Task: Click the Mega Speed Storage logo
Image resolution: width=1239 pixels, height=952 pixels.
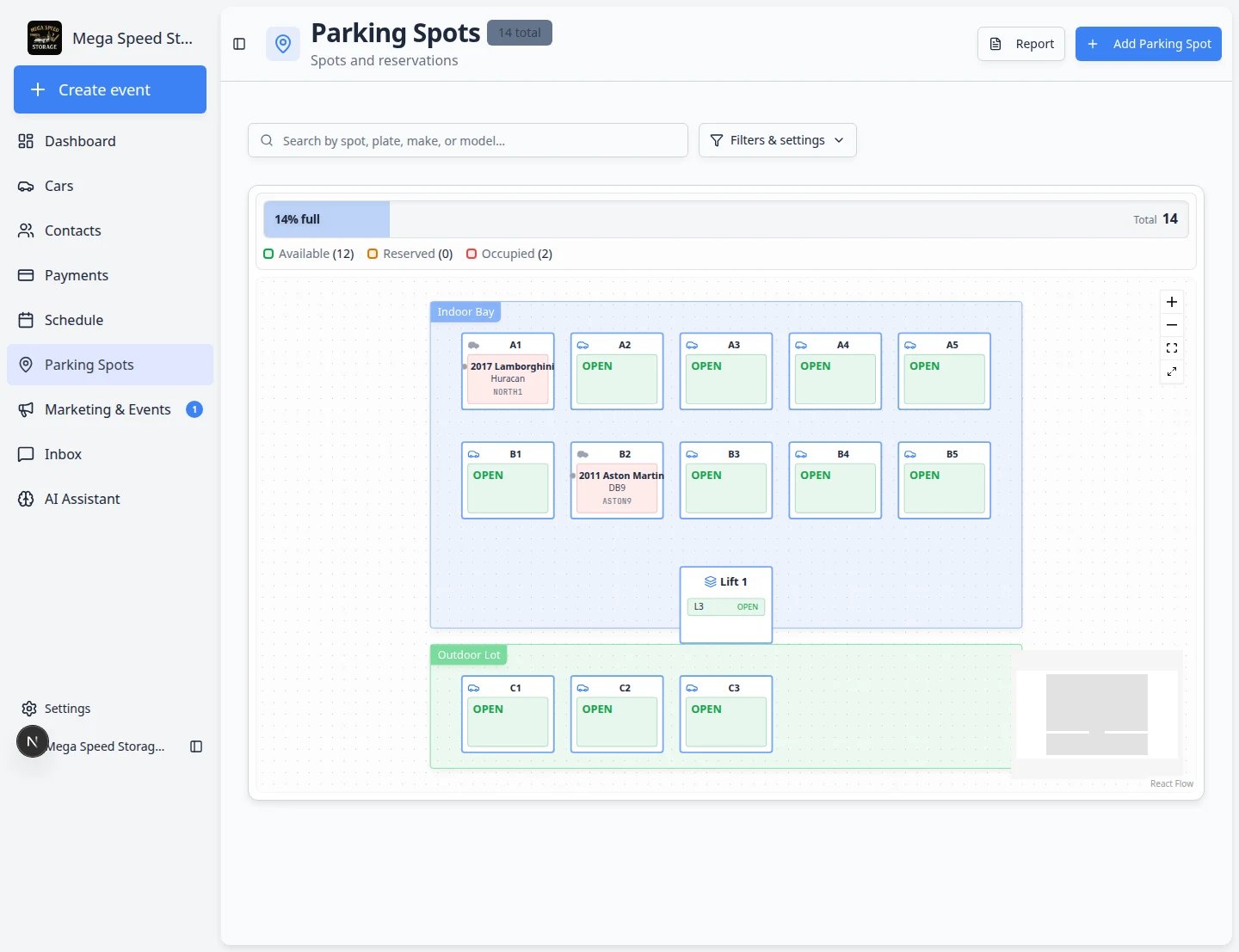Action: pyautogui.click(x=45, y=38)
